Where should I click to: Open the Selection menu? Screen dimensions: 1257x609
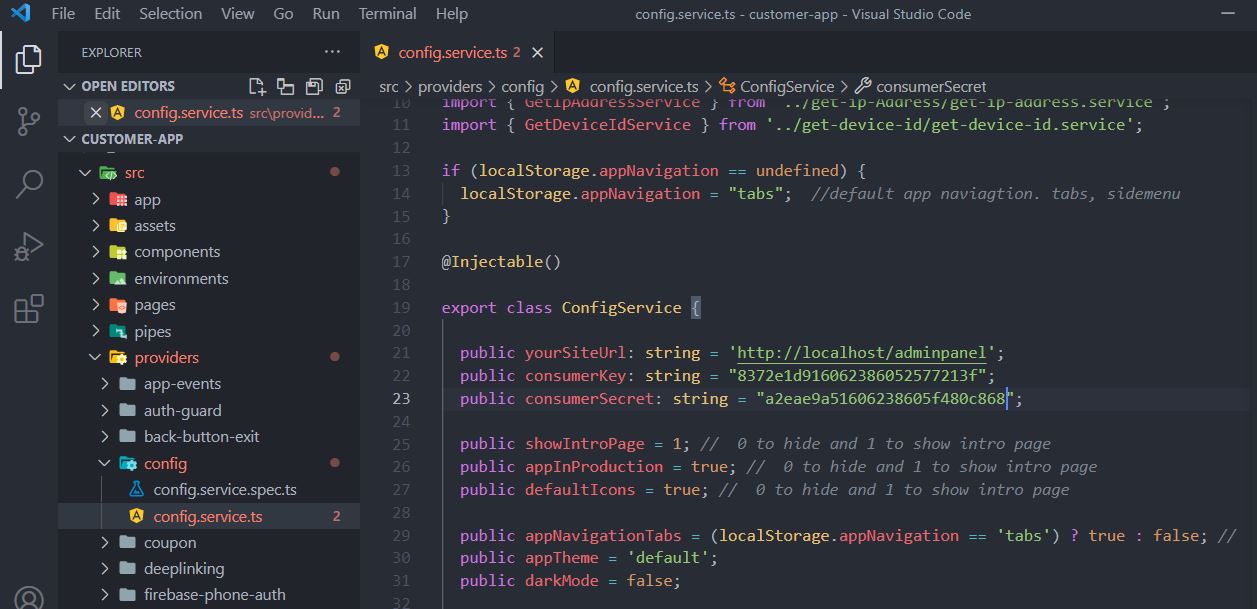[170, 14]
